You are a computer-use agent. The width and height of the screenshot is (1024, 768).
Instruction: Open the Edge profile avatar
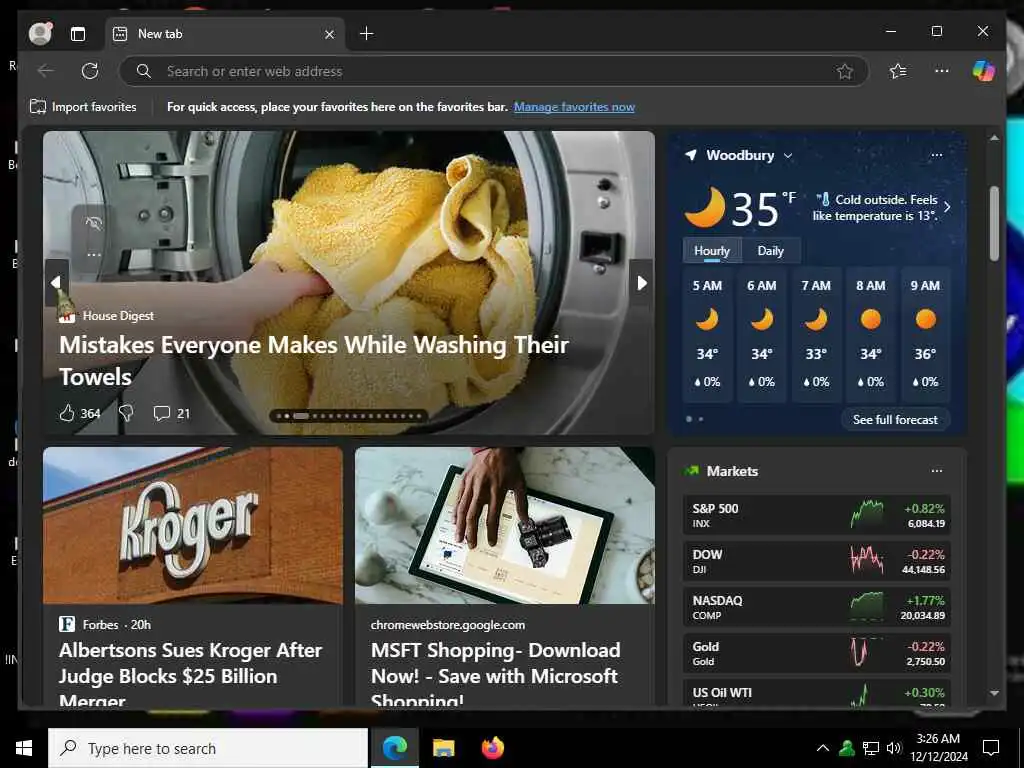pos(40,33)
